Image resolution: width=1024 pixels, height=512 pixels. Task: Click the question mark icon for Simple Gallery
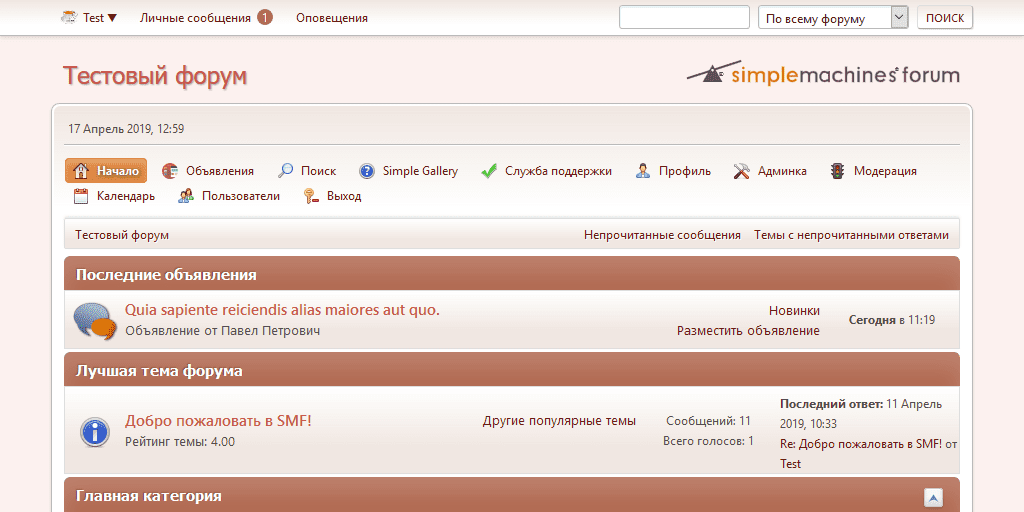pyautogui.click(x=367, y=171)
